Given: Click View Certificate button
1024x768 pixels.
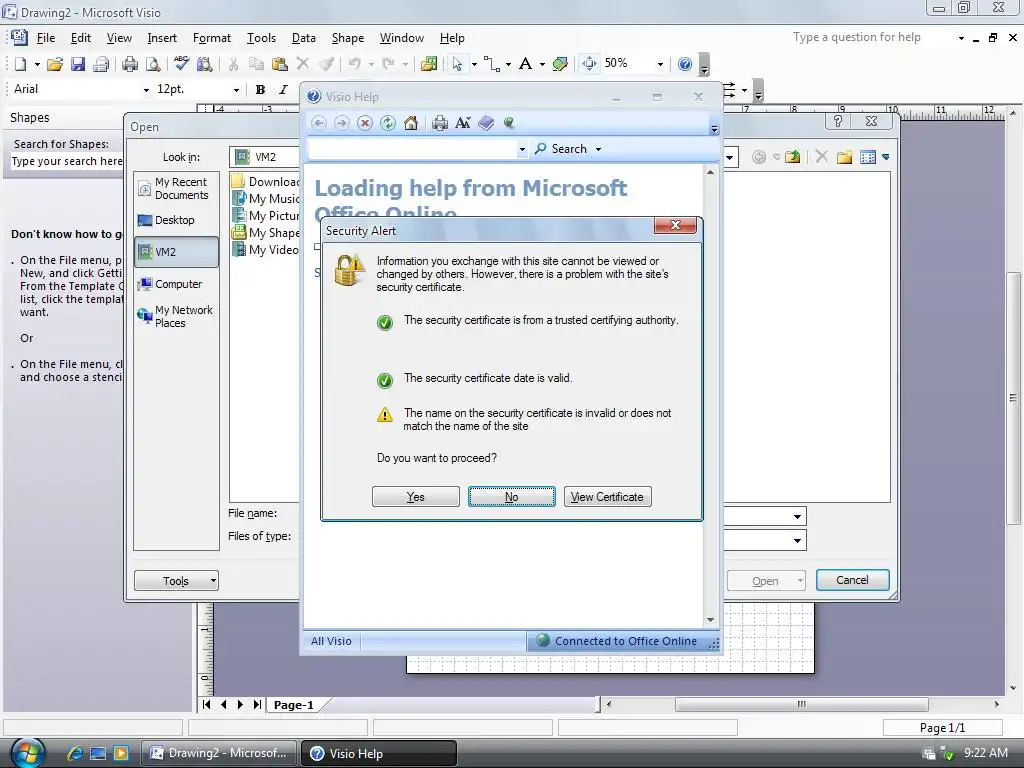Looking at the screenshot, I should coord(607,497).
